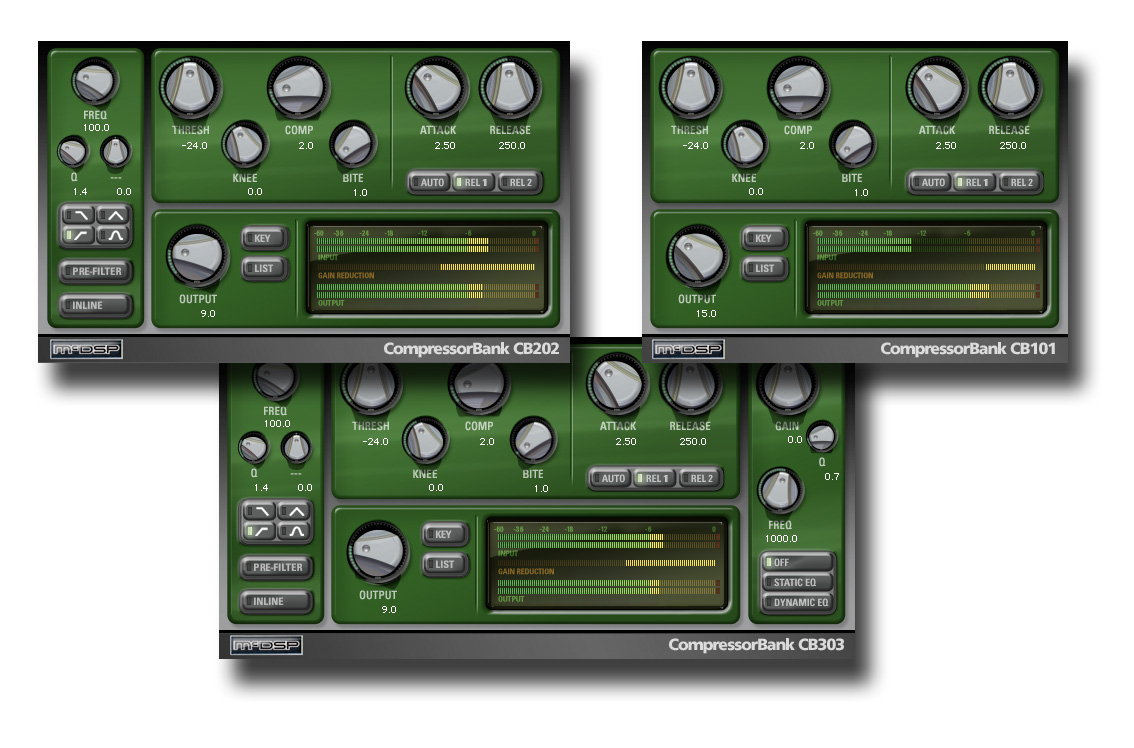Enable AUTO release in CB202
This screenshot has height=748, width=1134.
tap(430, 182)
